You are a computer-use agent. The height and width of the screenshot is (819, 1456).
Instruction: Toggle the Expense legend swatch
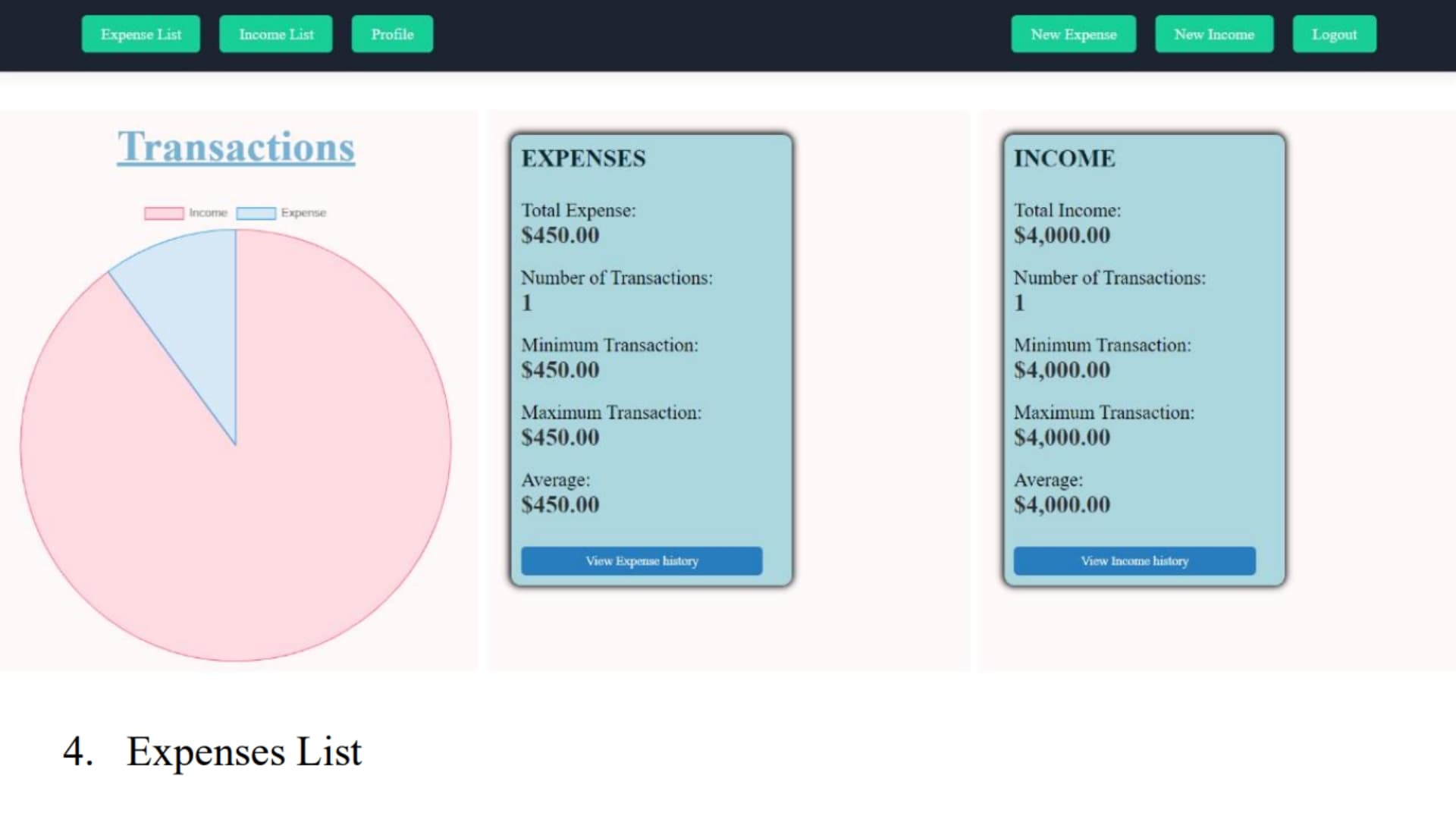click(256, 213)
